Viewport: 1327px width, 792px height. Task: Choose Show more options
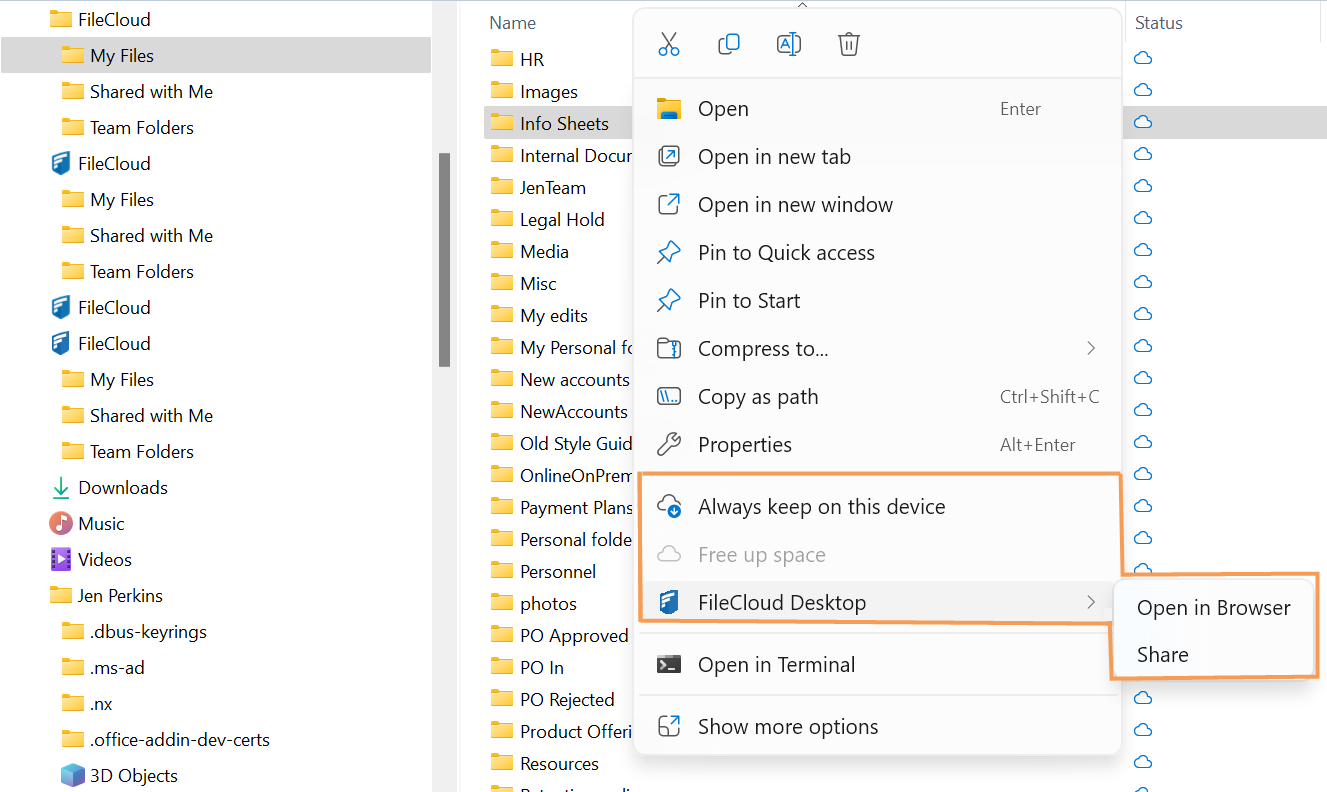click(788, 727)
